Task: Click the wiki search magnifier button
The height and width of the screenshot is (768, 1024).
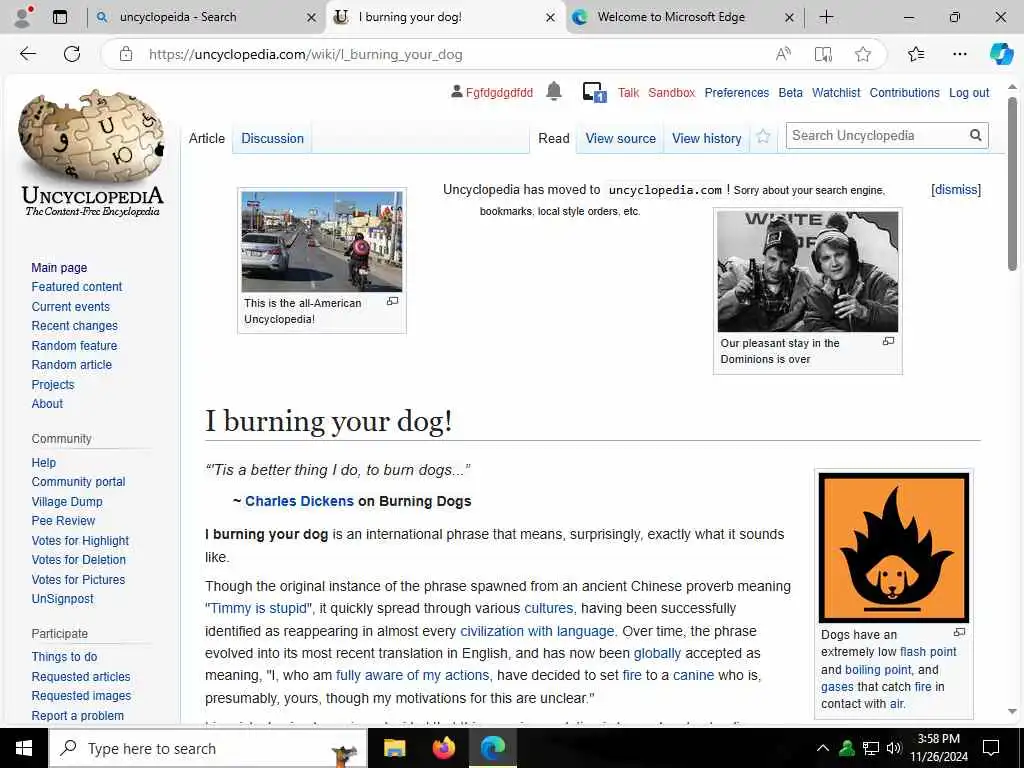Action: pyautogui.click(x=975, y=135)
